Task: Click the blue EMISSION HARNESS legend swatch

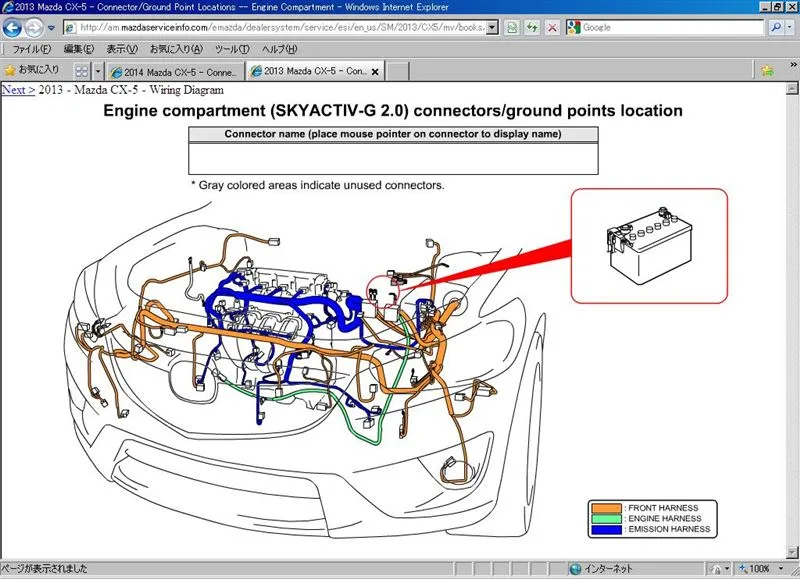Action: [x=606, y=530]
